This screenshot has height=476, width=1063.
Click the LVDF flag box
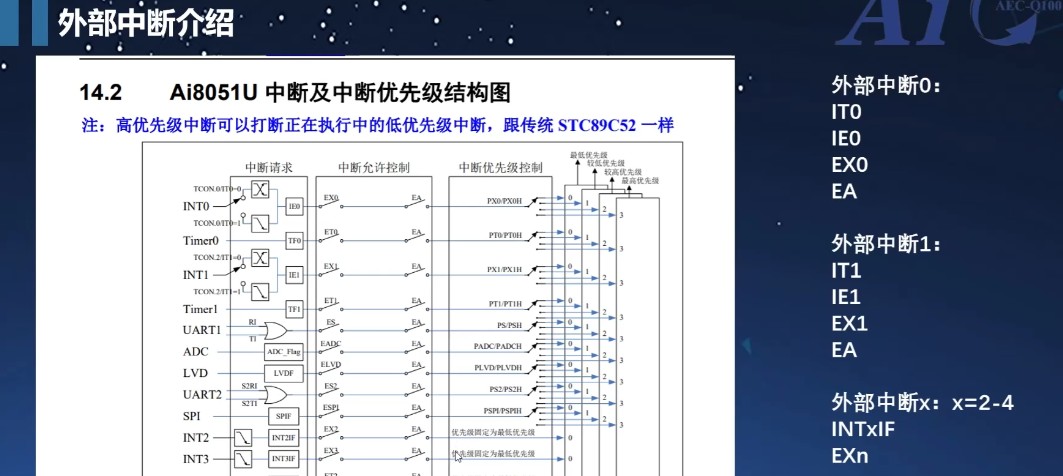[283, 373]
